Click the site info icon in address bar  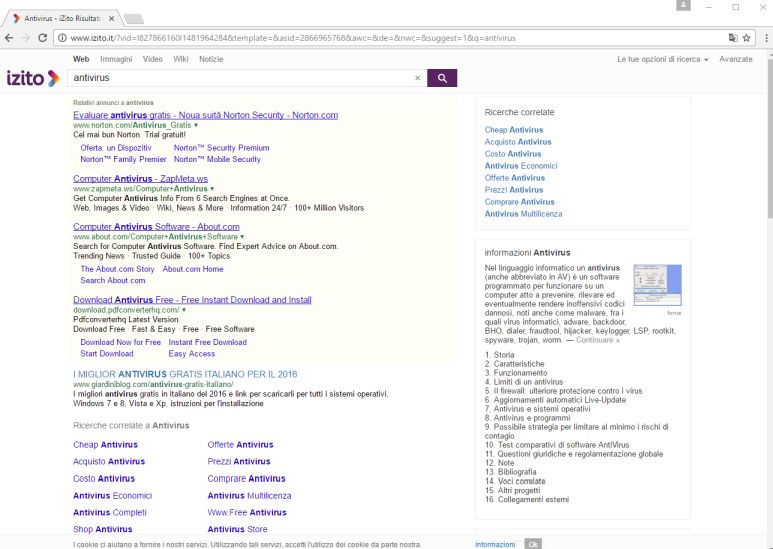[x=62, y=38]
